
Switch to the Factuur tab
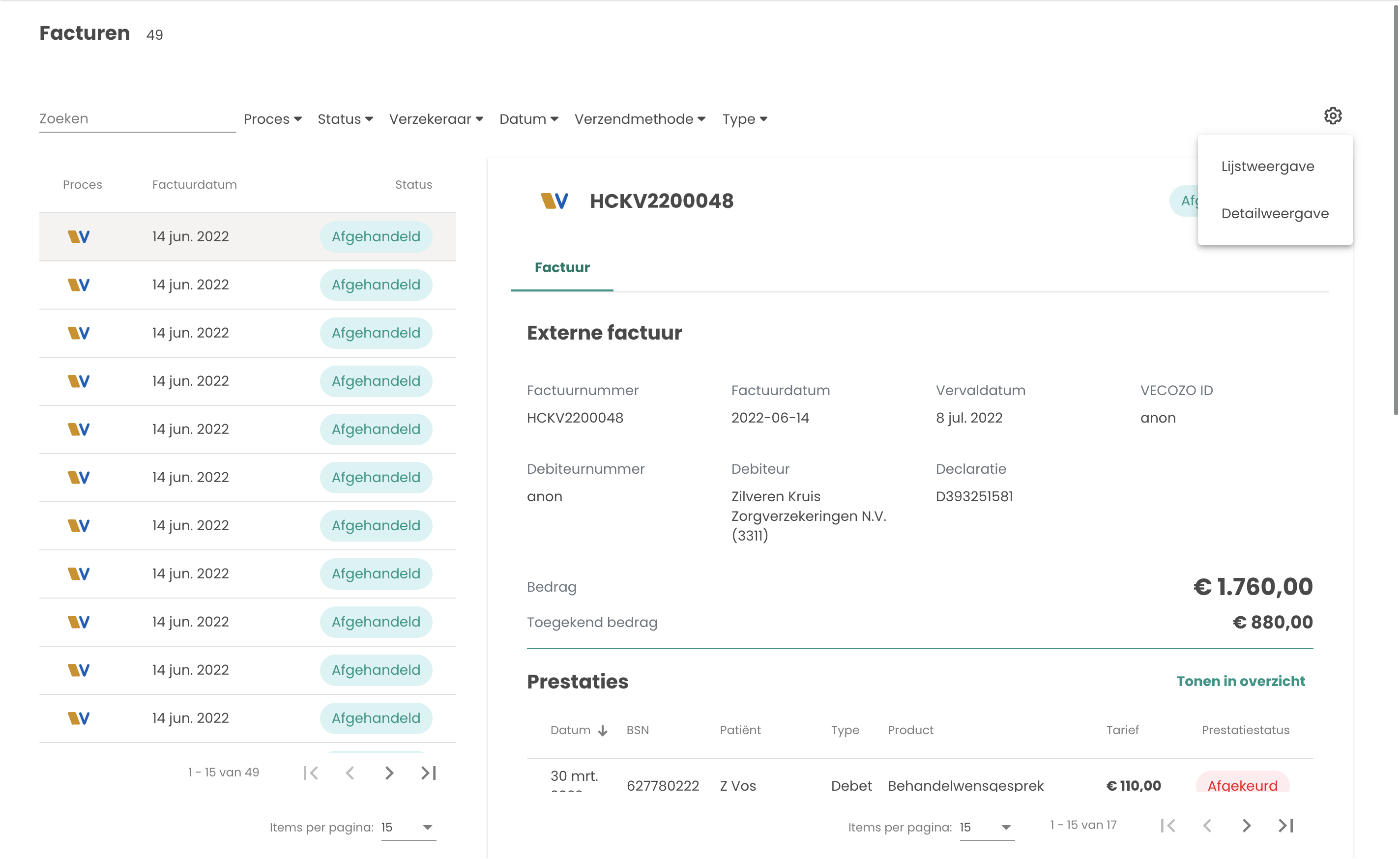[562, 268]
